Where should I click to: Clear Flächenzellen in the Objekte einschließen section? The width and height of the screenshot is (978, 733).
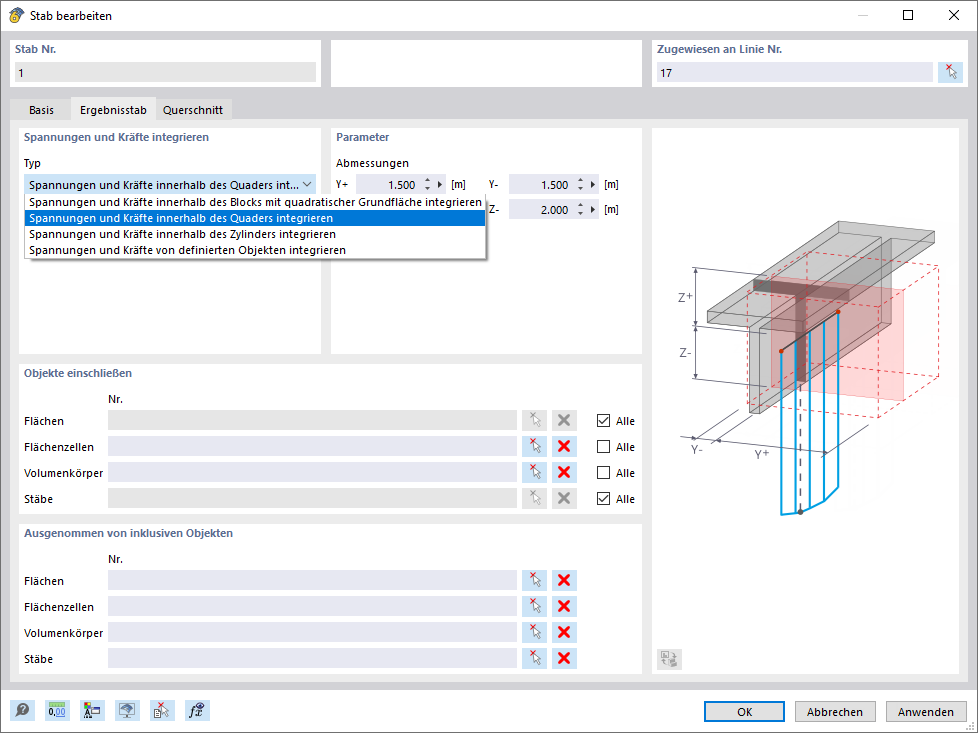(564, 447)
